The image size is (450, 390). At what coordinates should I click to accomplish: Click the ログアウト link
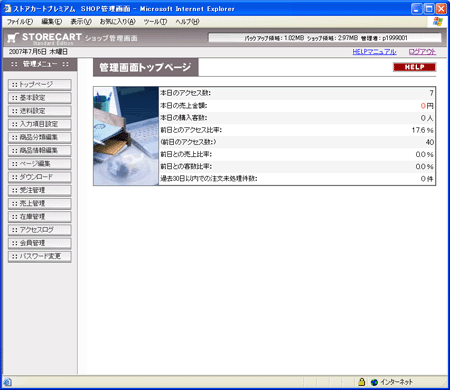click(x=422, y=52)
